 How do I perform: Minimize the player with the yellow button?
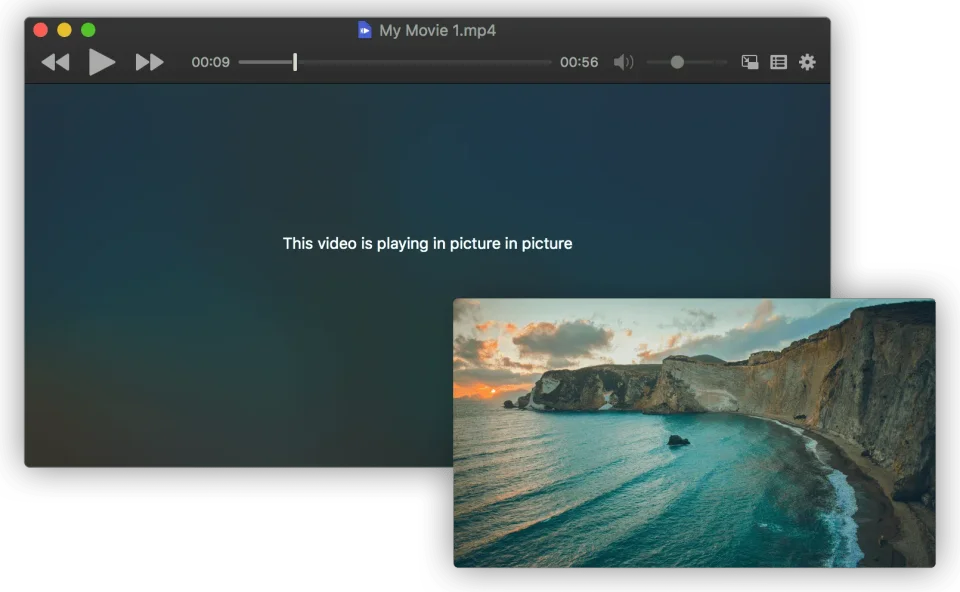click(x=64, y=29)
